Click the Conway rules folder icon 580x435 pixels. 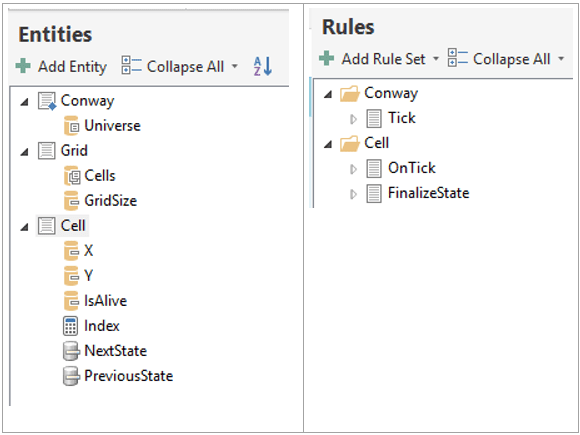[350, 94]
